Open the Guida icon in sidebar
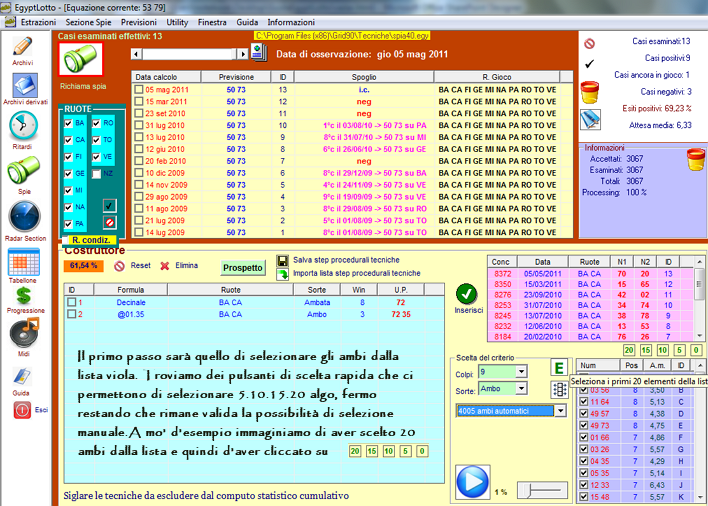The image size is (708, 506). click(21, 377)
